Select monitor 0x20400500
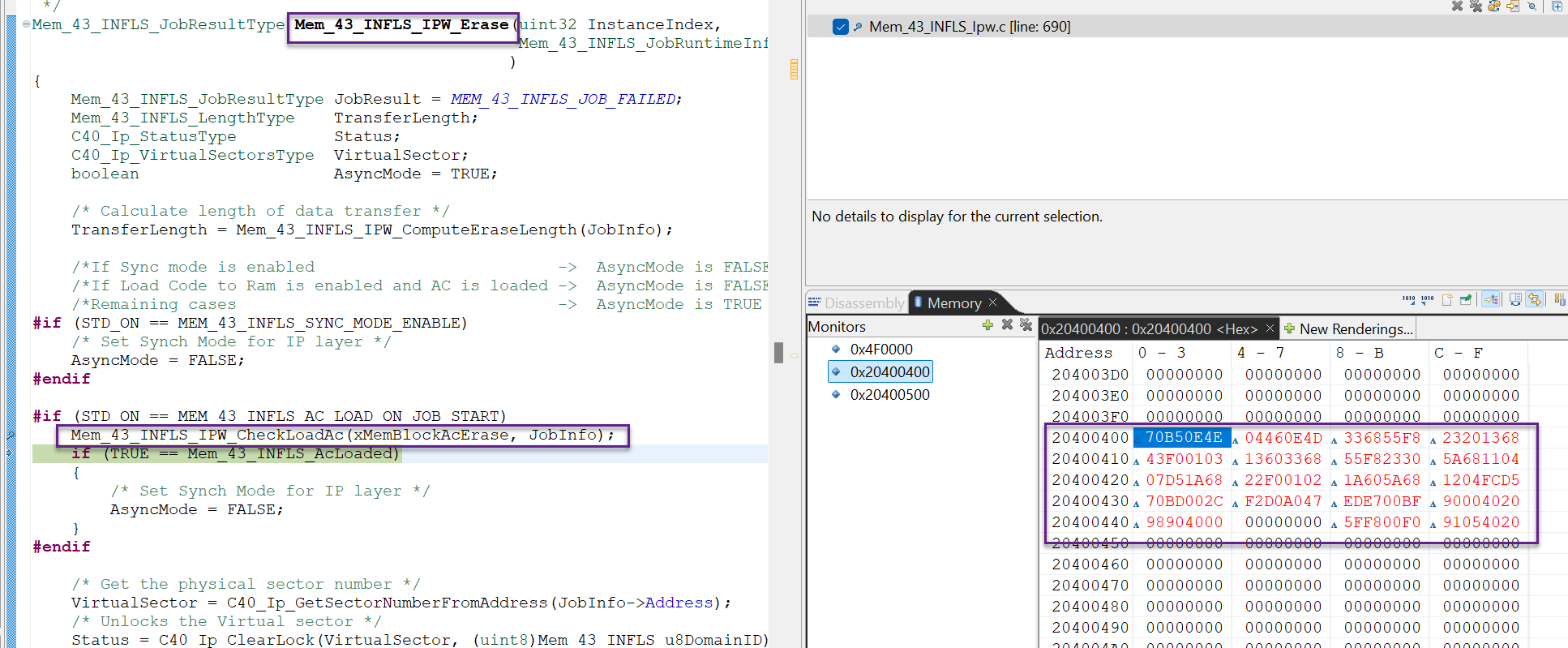Screen dimensions: 1568x648 [x=889, y=395]
